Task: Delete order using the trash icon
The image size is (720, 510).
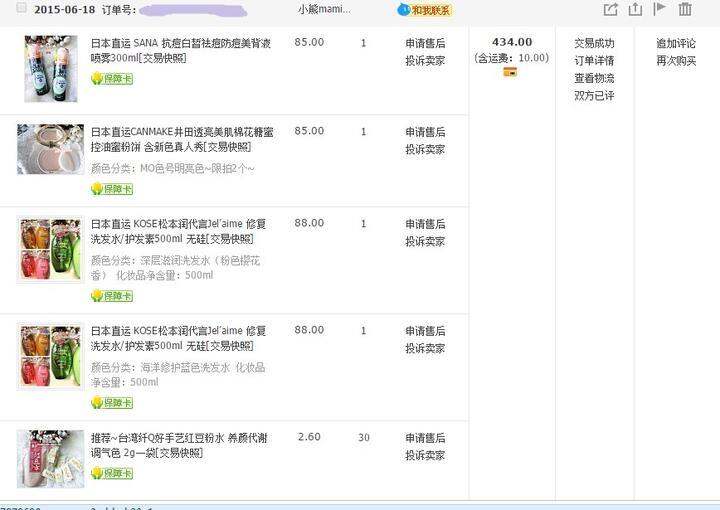Action: tap(685, 9)
